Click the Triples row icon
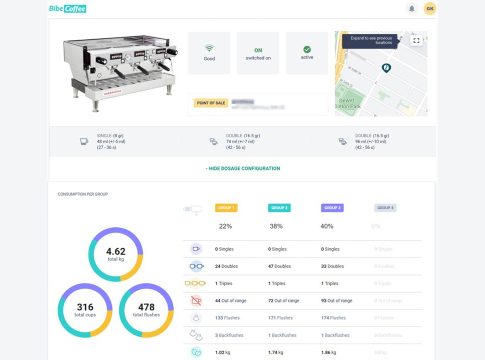Image resolution: width=485 pixels, height=360 pixels. click(195, 283)
